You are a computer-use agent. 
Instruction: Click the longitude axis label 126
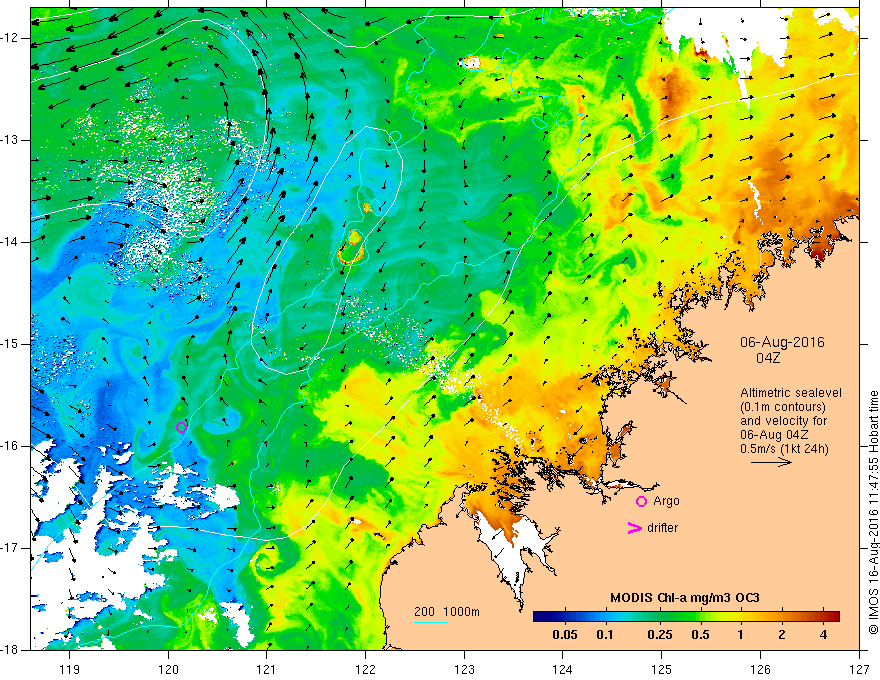coord(760,669)
